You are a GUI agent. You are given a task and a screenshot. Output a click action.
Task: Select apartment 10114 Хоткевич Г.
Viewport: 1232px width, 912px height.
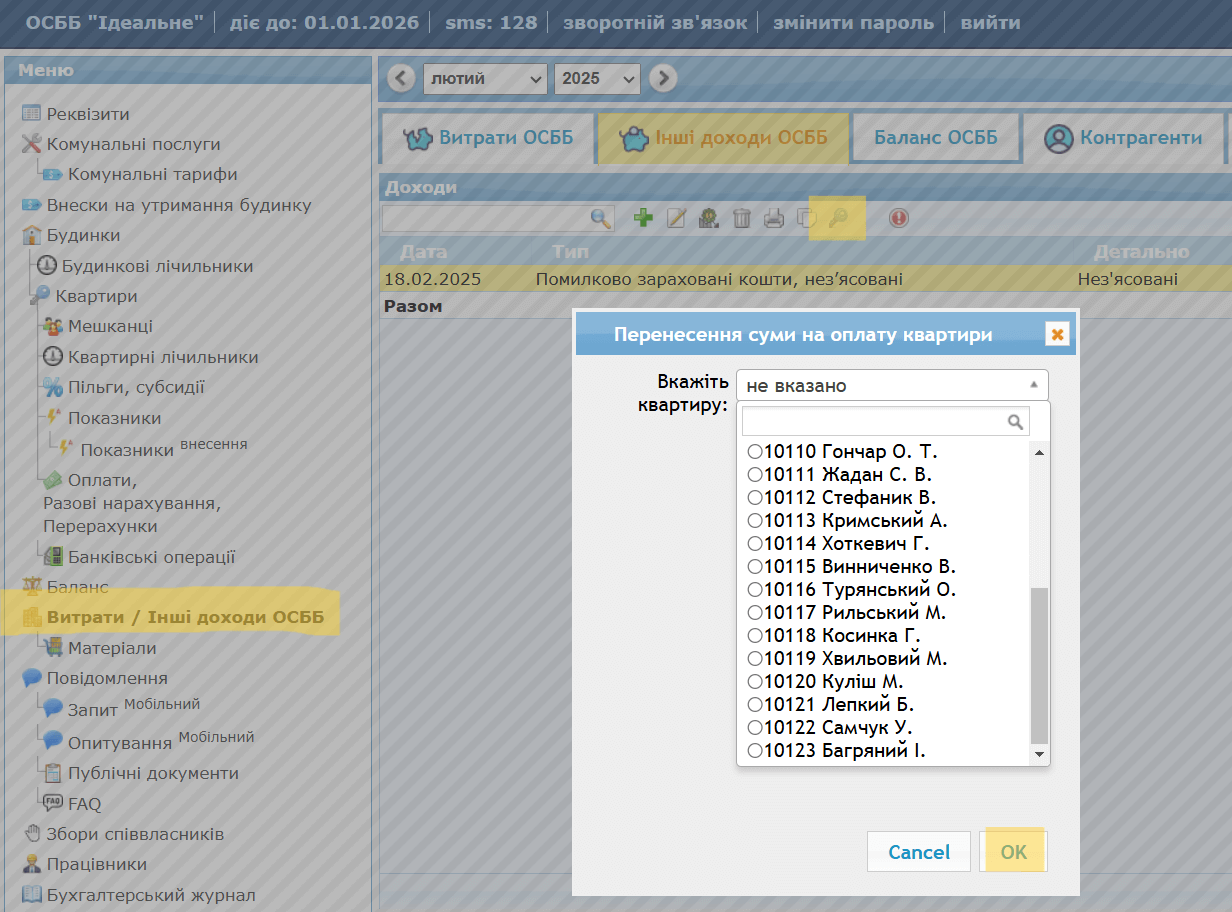point(839,543)
